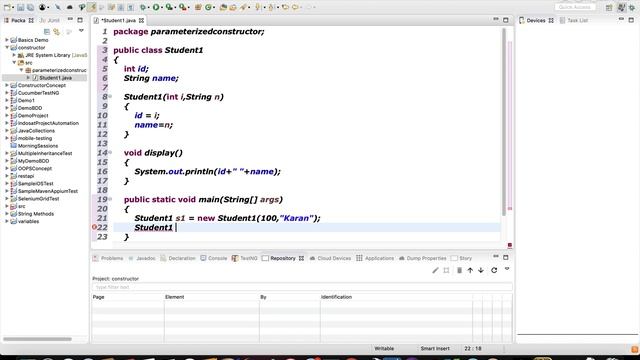
Task: Select the MorningSessions project
Action: coord(38,146)
